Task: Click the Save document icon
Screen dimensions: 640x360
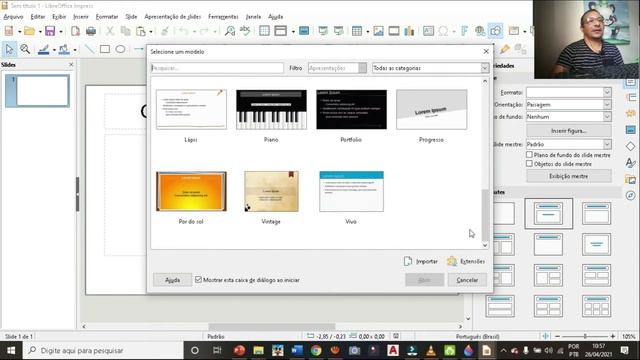Action: 50,31
